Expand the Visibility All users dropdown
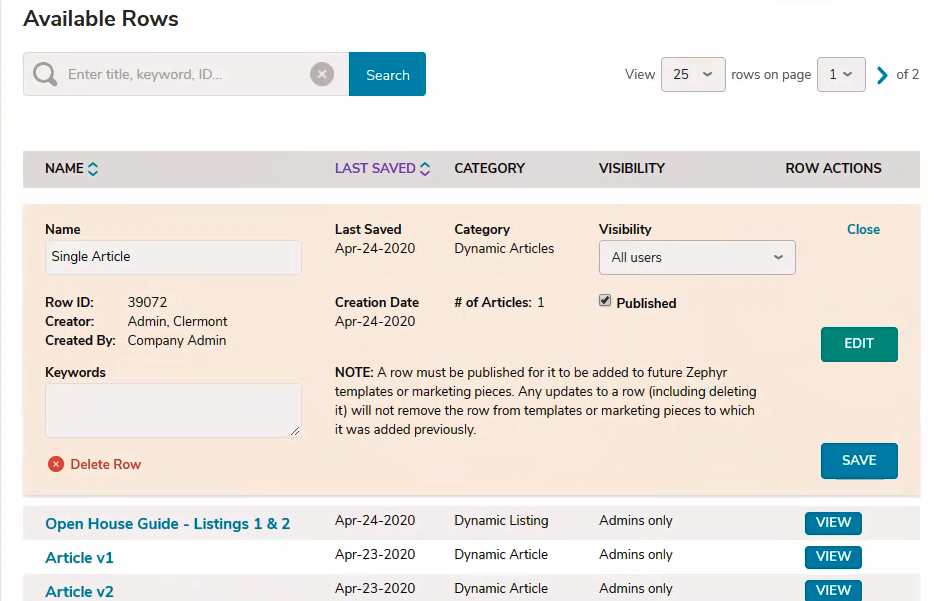Image resolution: width=940 pixels, height=601 pixels. tap(697, 258)
